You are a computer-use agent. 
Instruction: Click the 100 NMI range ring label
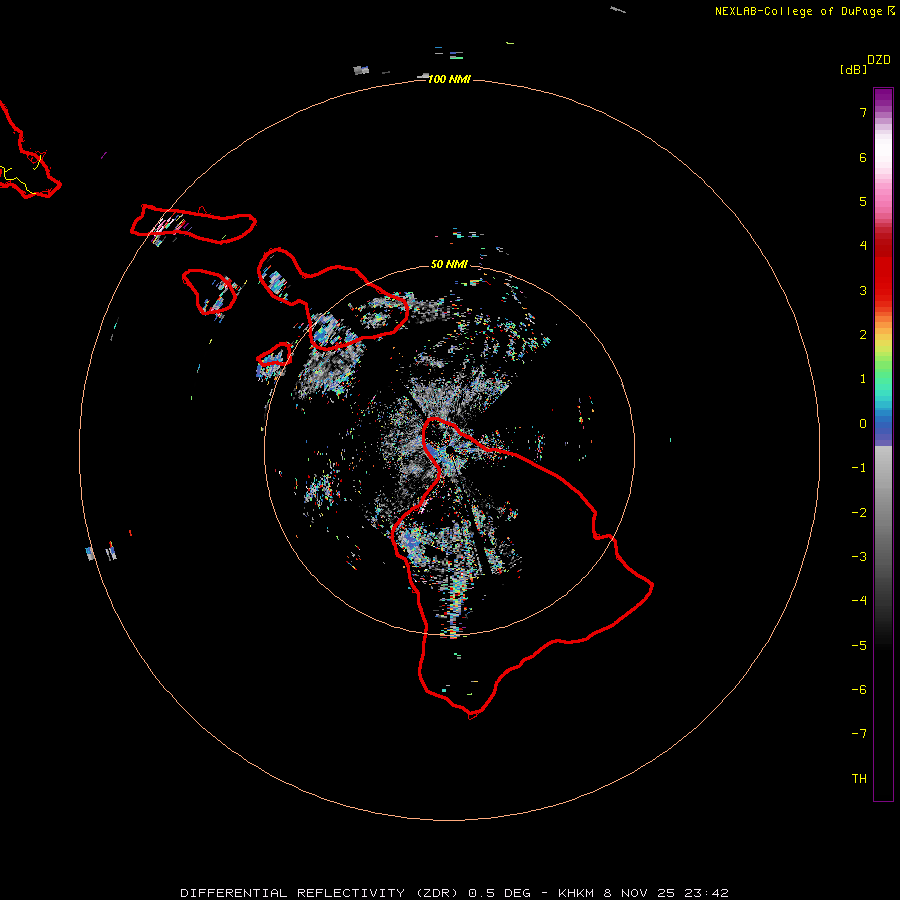click(449, 79)
